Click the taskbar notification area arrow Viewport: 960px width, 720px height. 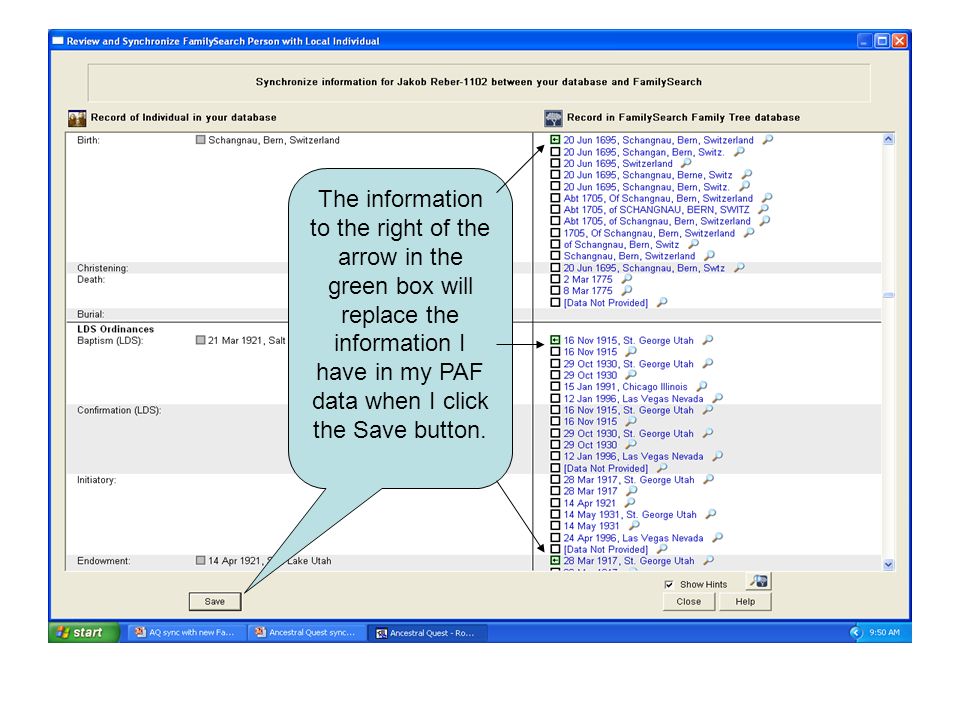pos(856,632)
